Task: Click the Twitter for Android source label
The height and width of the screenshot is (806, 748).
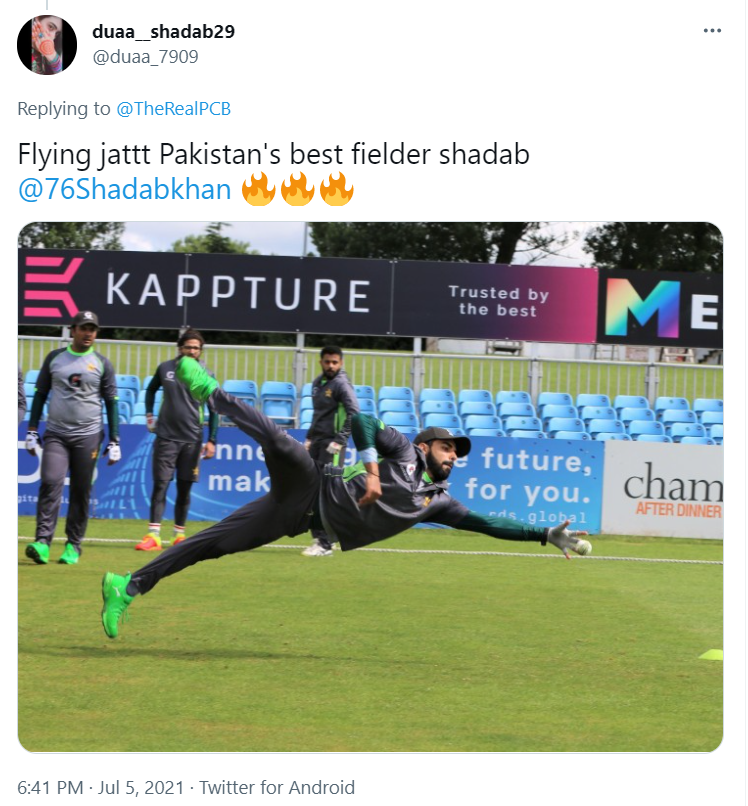Action: [277, 787]
